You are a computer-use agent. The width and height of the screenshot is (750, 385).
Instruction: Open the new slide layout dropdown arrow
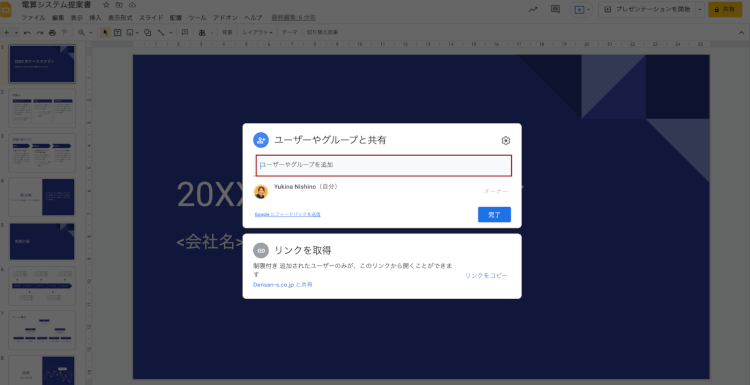[x=16, y=33]
